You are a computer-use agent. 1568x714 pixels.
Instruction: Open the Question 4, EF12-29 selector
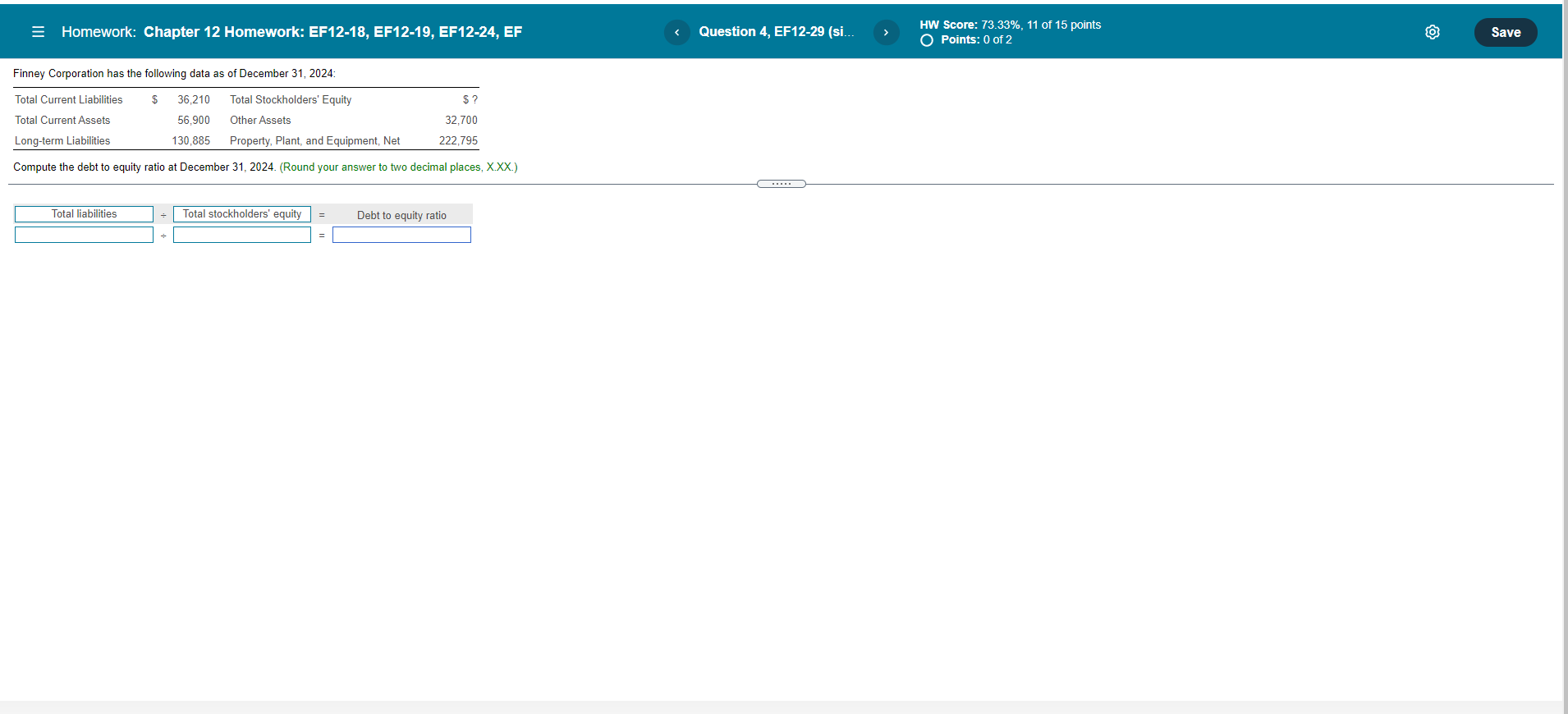click(776, 31)
